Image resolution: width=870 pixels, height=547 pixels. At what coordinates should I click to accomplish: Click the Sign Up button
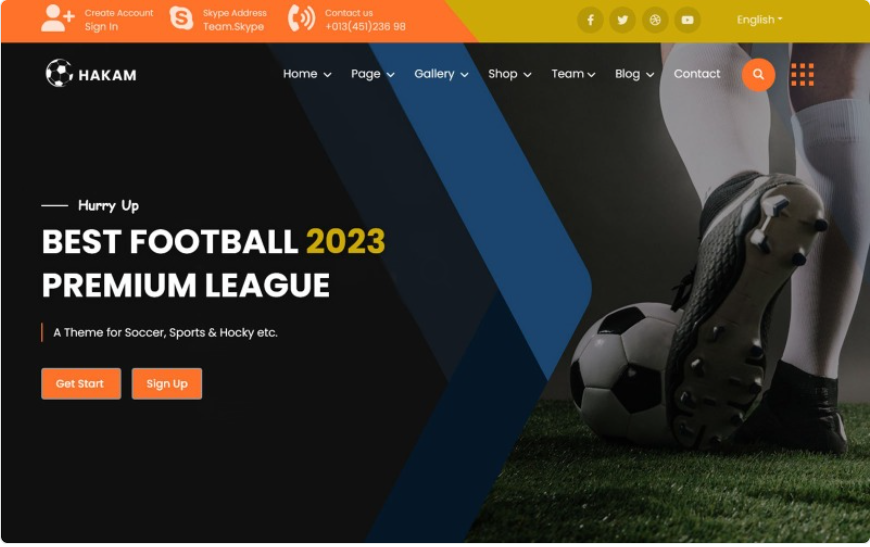167,384
